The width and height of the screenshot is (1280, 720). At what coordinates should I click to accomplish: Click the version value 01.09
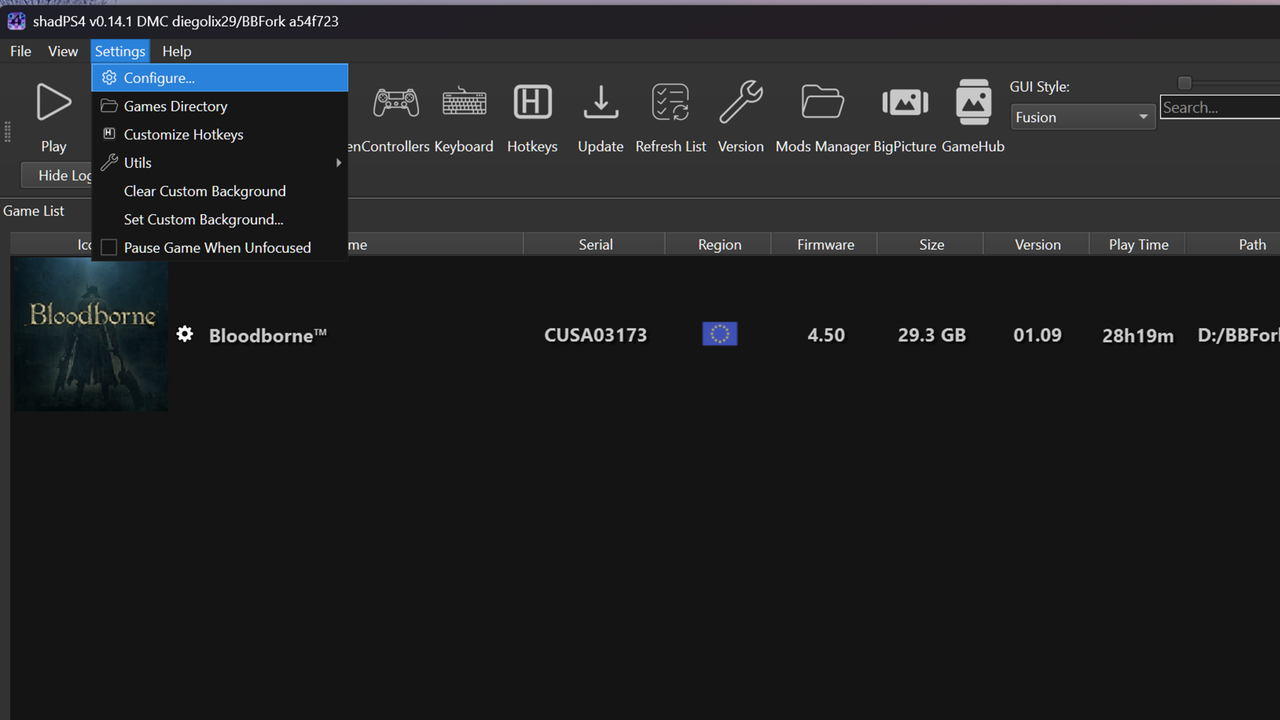coord(1037,335)
